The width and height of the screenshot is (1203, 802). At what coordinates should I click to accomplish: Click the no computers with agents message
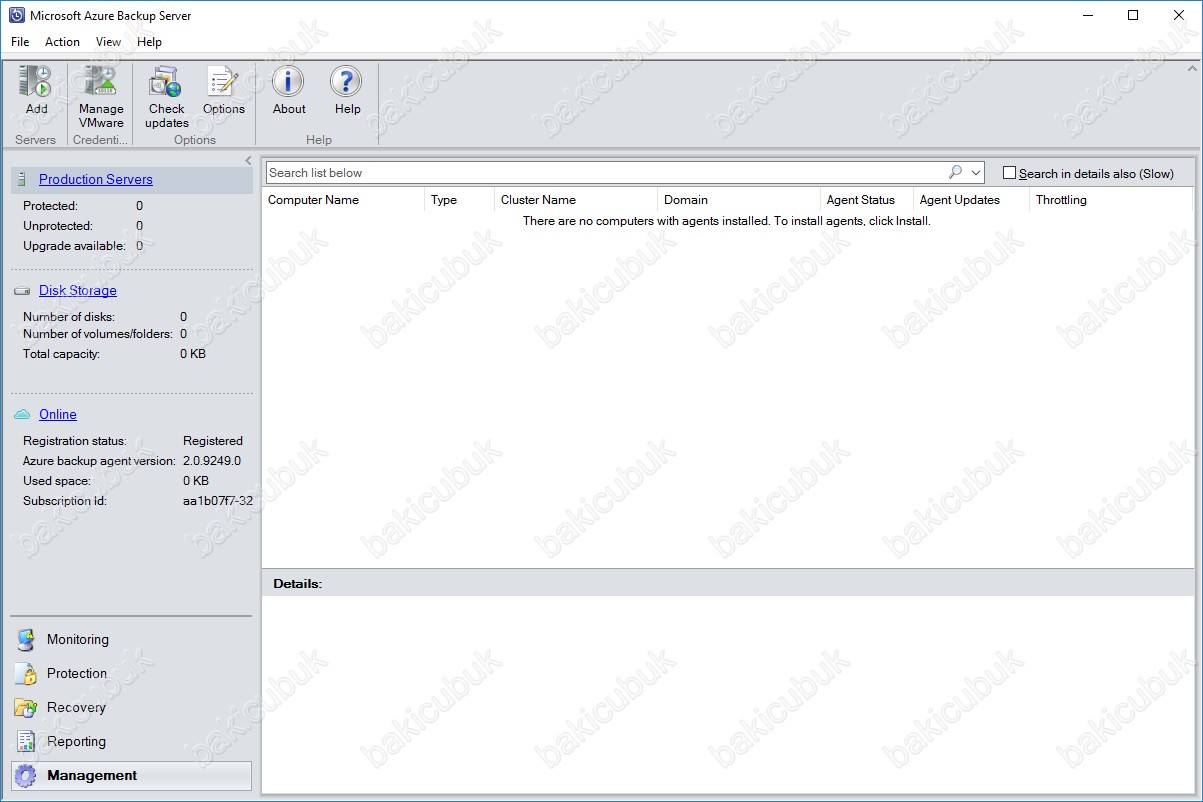[727, 221]
